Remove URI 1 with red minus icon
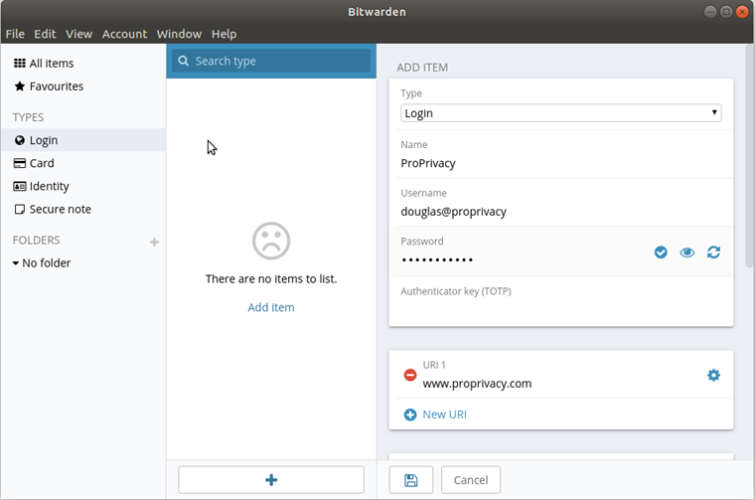This screenshot has height=500, width=755. [x=410, y=375]
